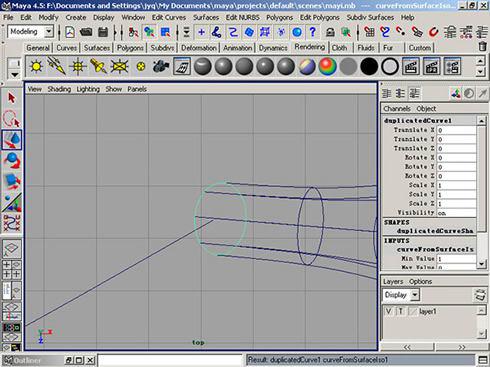Toggle snap to curve magnet icon
Image resolution: width=490 pixels, height=367 pixels.
point(385,32)
